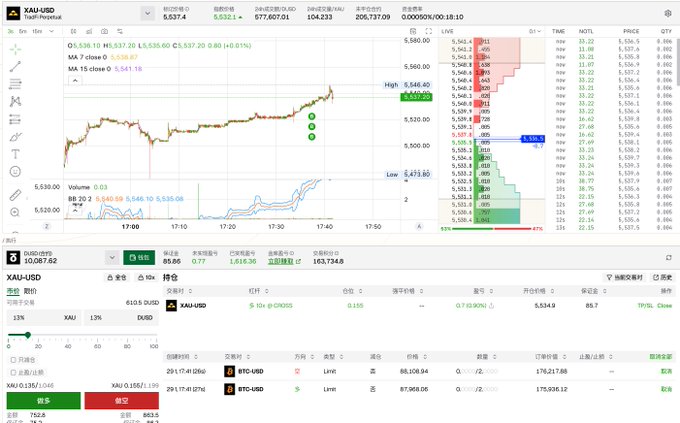Expand the DUSD account balance dropdown
This screenshot has width=680, height=423.
112,257
